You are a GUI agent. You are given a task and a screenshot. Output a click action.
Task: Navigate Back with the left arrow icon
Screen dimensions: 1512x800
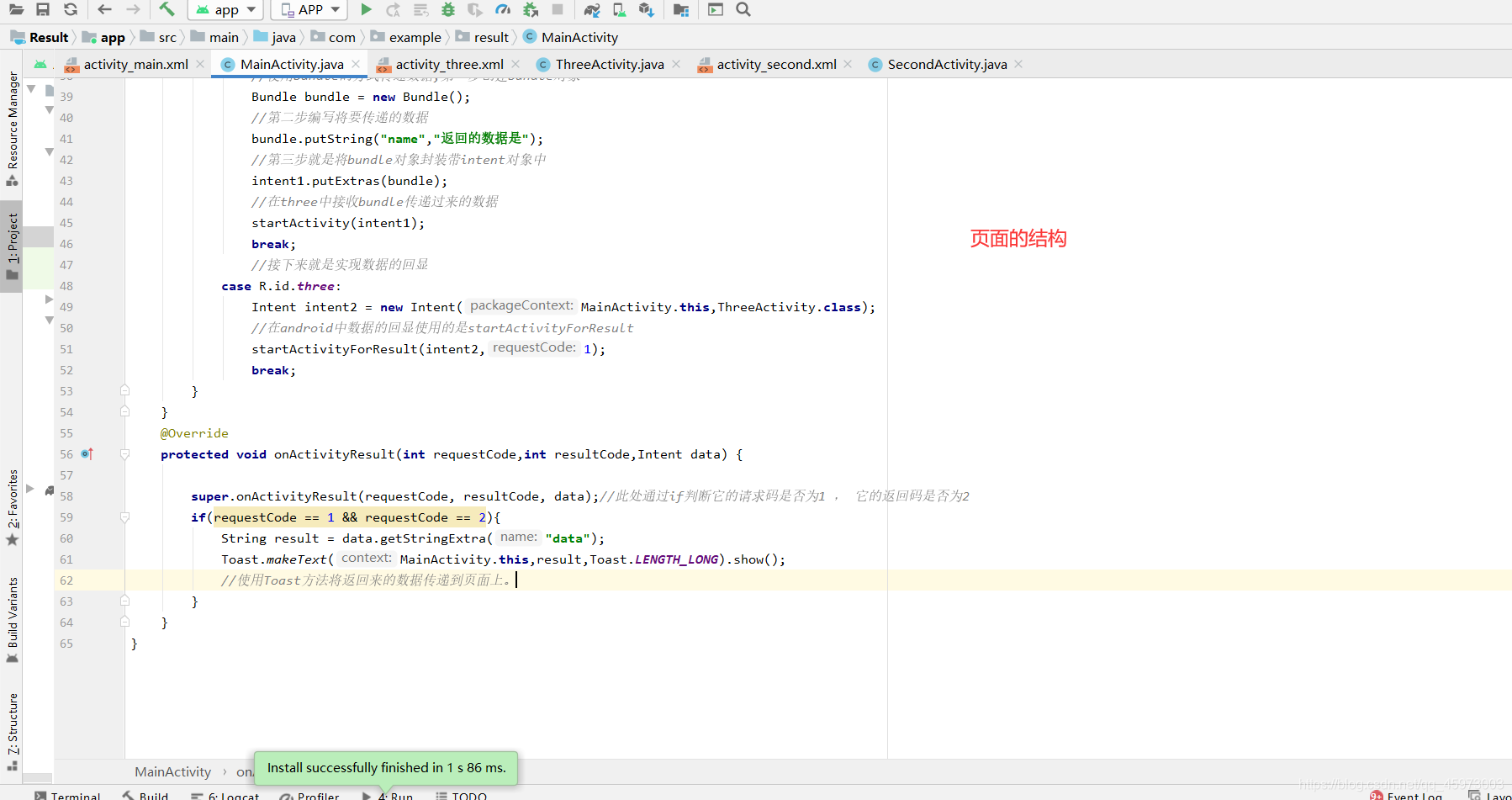[x=104, y=9]
